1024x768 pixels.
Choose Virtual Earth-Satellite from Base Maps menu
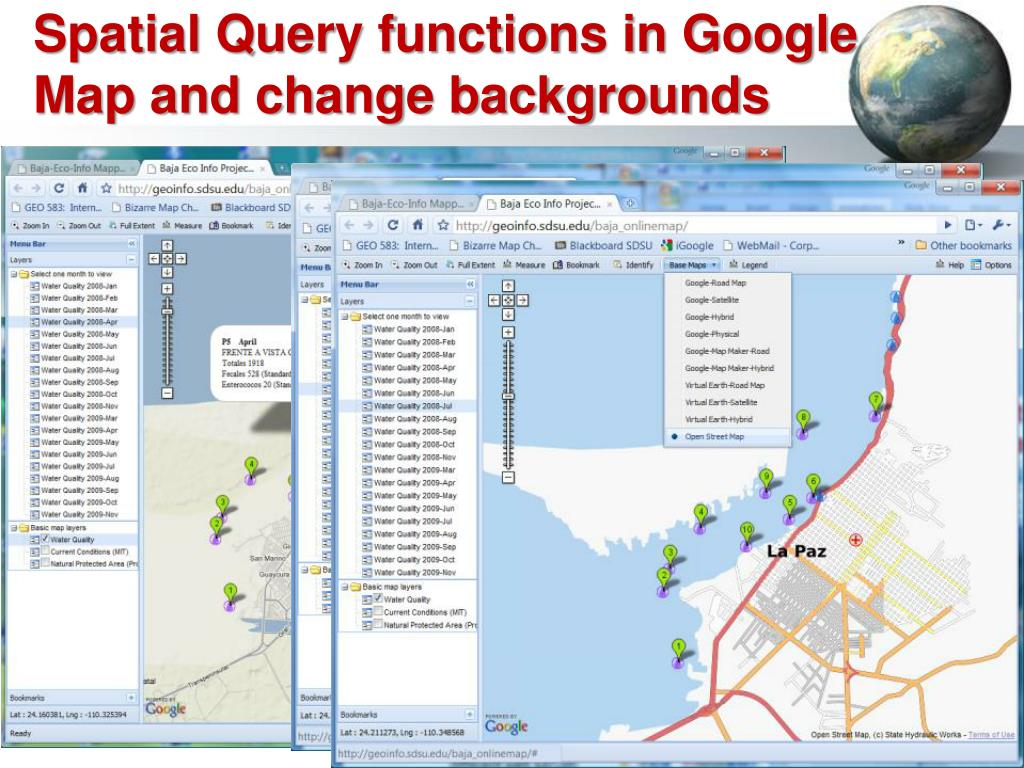tap(721, 402)
